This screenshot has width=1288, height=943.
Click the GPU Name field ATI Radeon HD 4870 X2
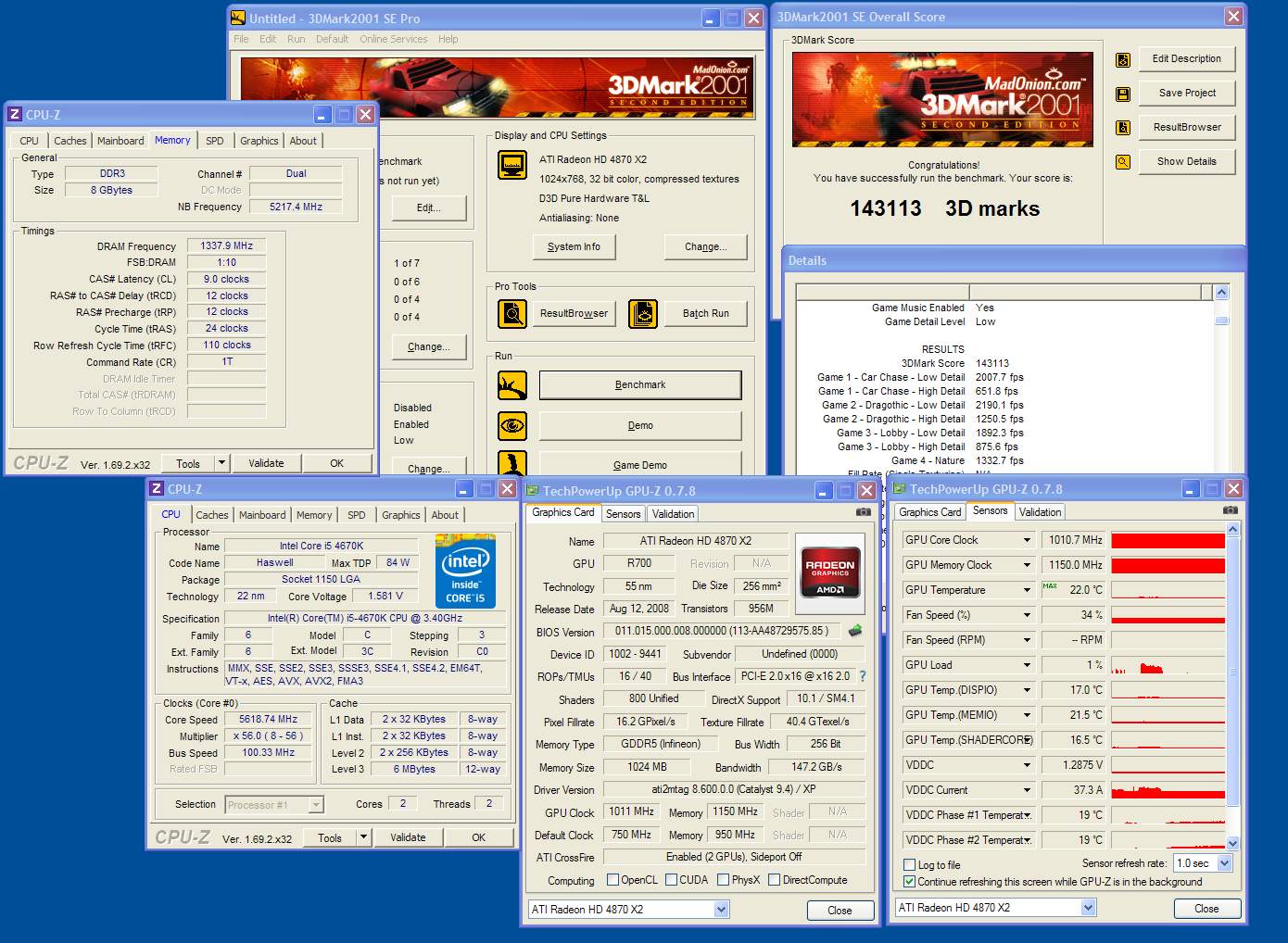tap(696, 541)
